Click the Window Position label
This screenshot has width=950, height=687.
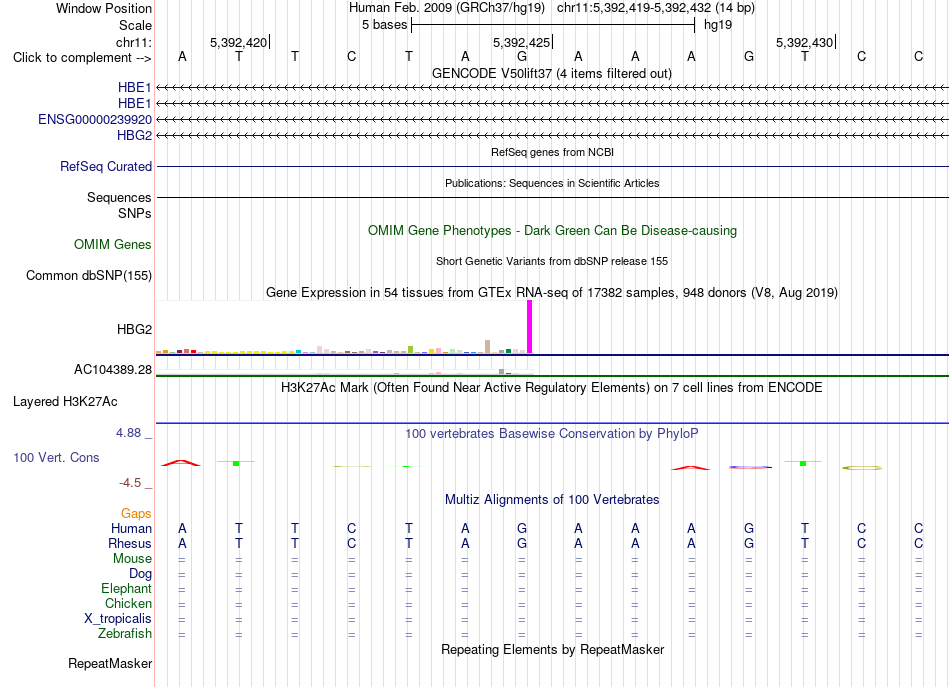pos(104,8)
